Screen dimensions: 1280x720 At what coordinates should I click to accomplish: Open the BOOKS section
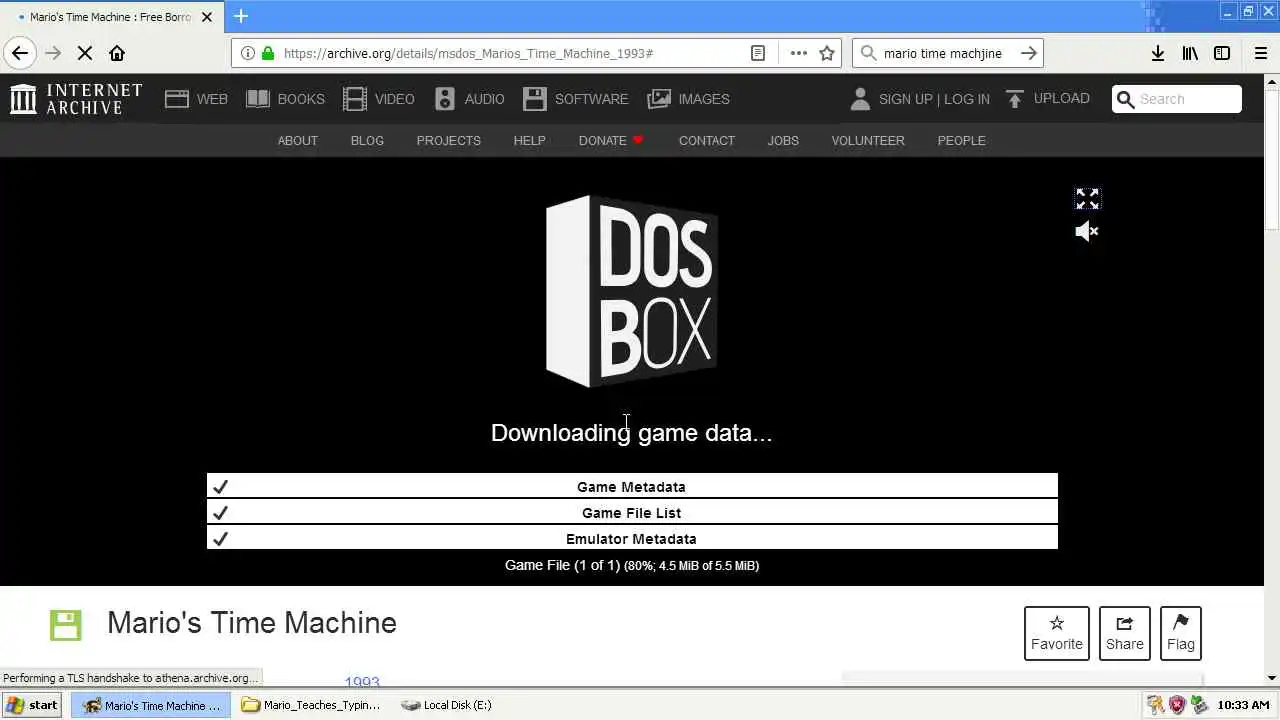tap(285, 99)
